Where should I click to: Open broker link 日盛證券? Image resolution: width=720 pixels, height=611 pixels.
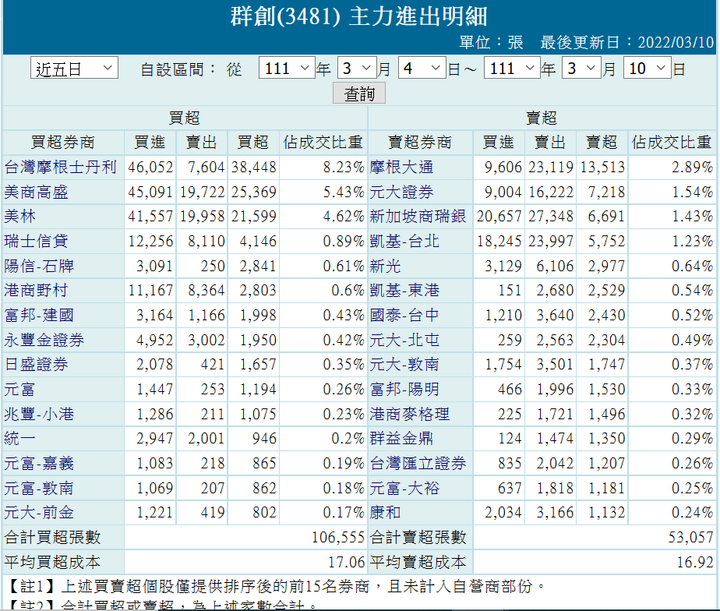click(36, 364)
